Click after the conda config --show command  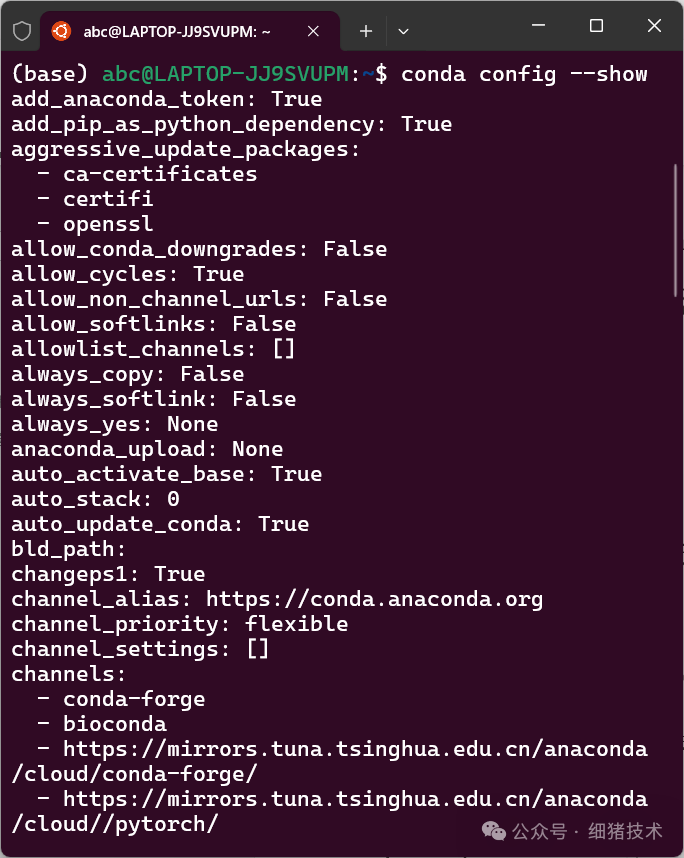click(660, 74)
